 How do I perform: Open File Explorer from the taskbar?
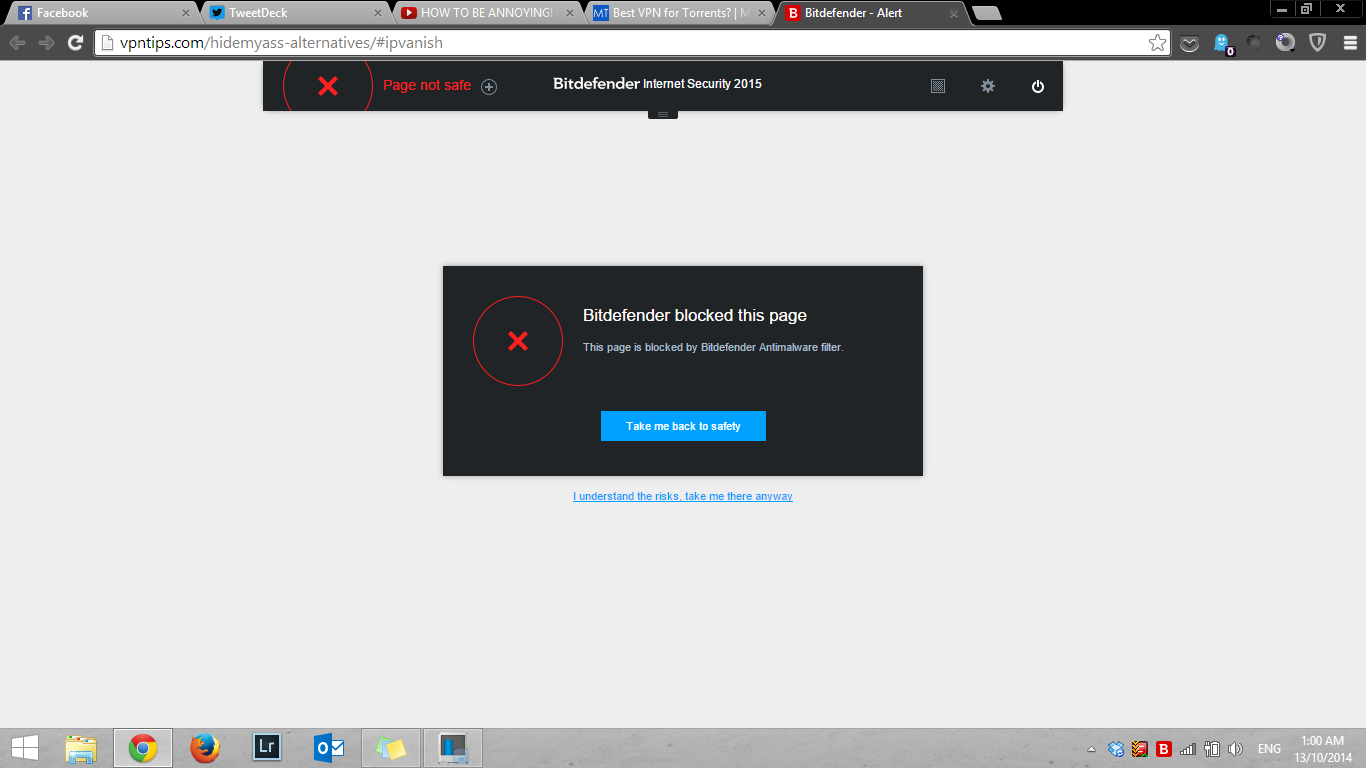[x=81, y=748]
